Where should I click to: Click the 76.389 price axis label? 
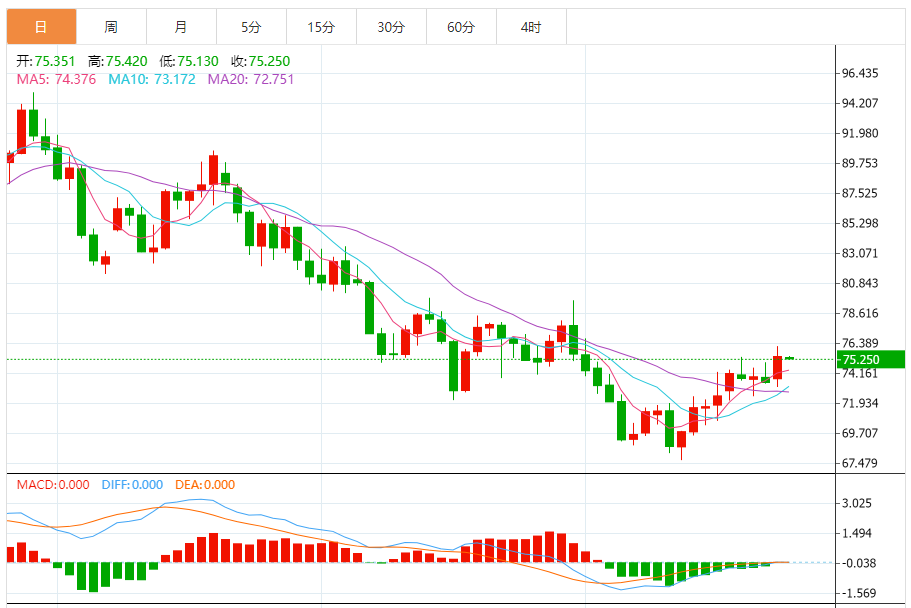click(x=860, y=344)
